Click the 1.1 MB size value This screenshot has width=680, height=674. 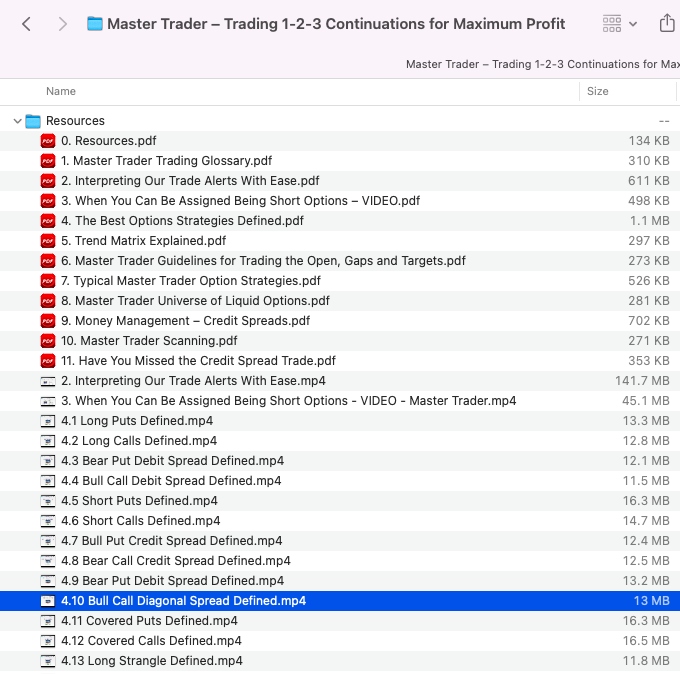650,221
